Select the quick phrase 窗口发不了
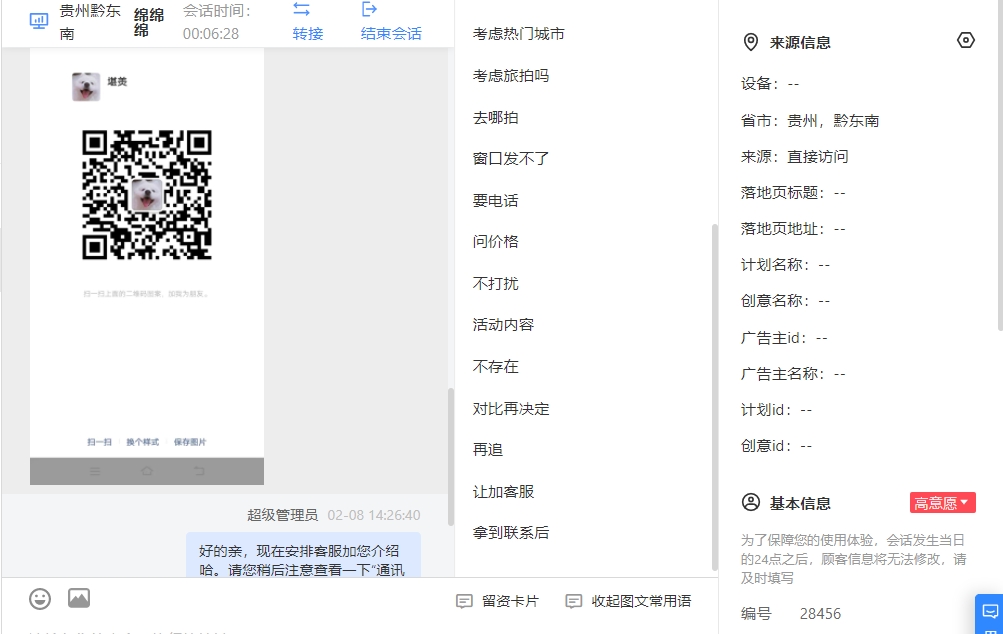 point(511,159)
